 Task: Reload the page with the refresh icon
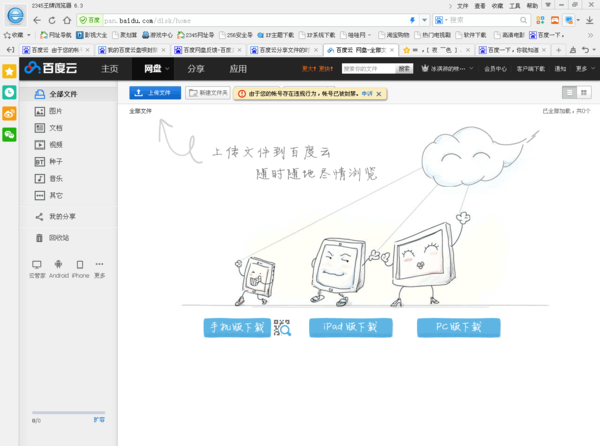click(52, 20)
